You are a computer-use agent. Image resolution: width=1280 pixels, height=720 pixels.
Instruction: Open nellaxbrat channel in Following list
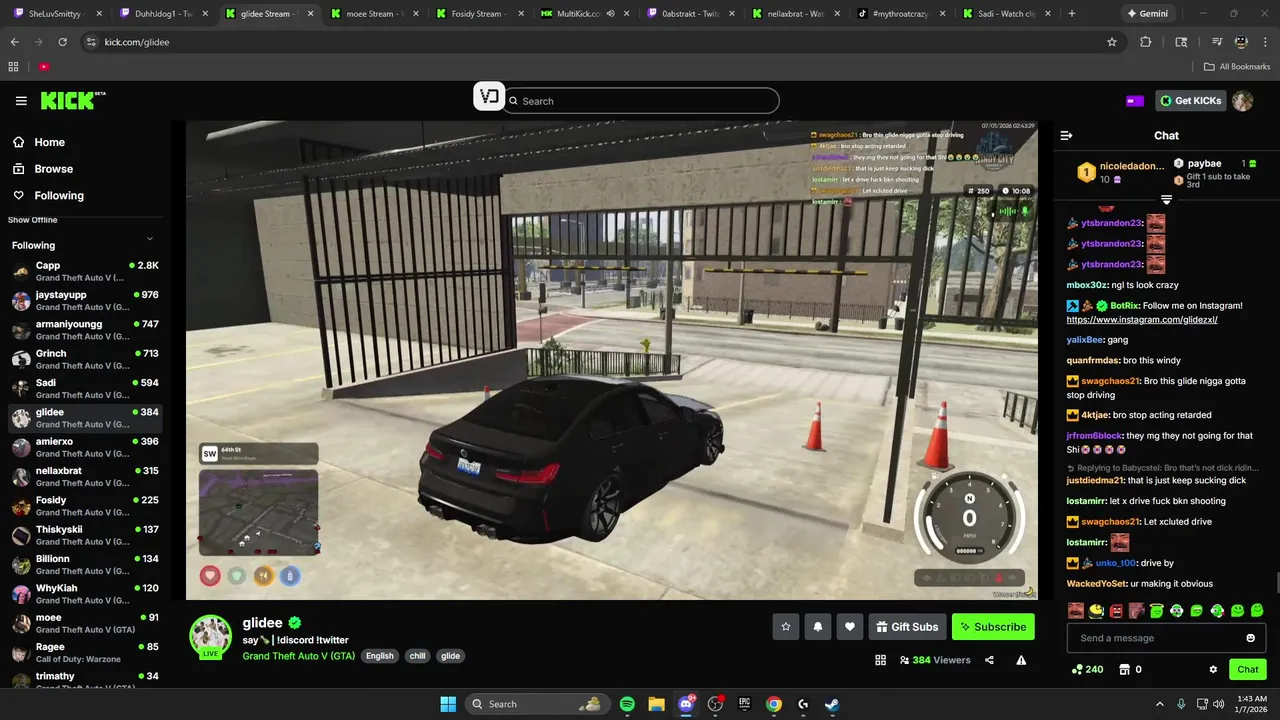coord(85,477)
